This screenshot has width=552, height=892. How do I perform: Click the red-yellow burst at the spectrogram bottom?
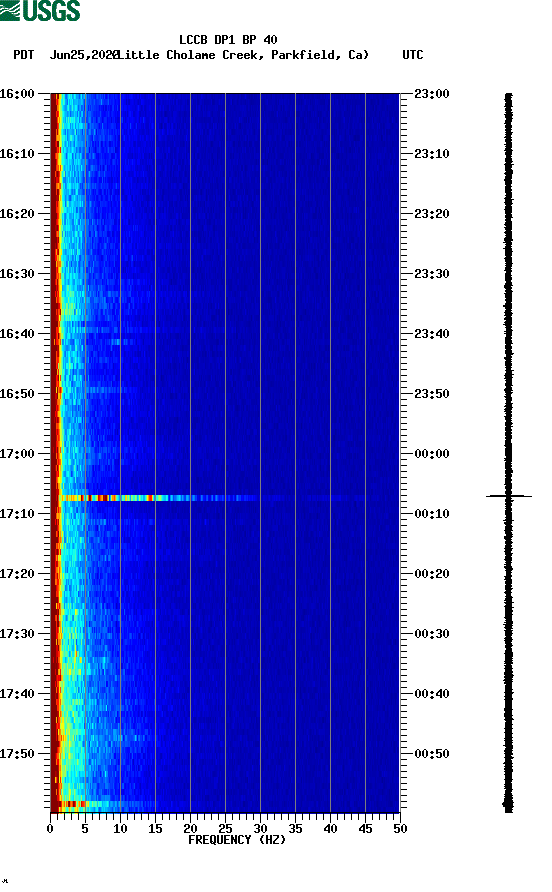71,804
